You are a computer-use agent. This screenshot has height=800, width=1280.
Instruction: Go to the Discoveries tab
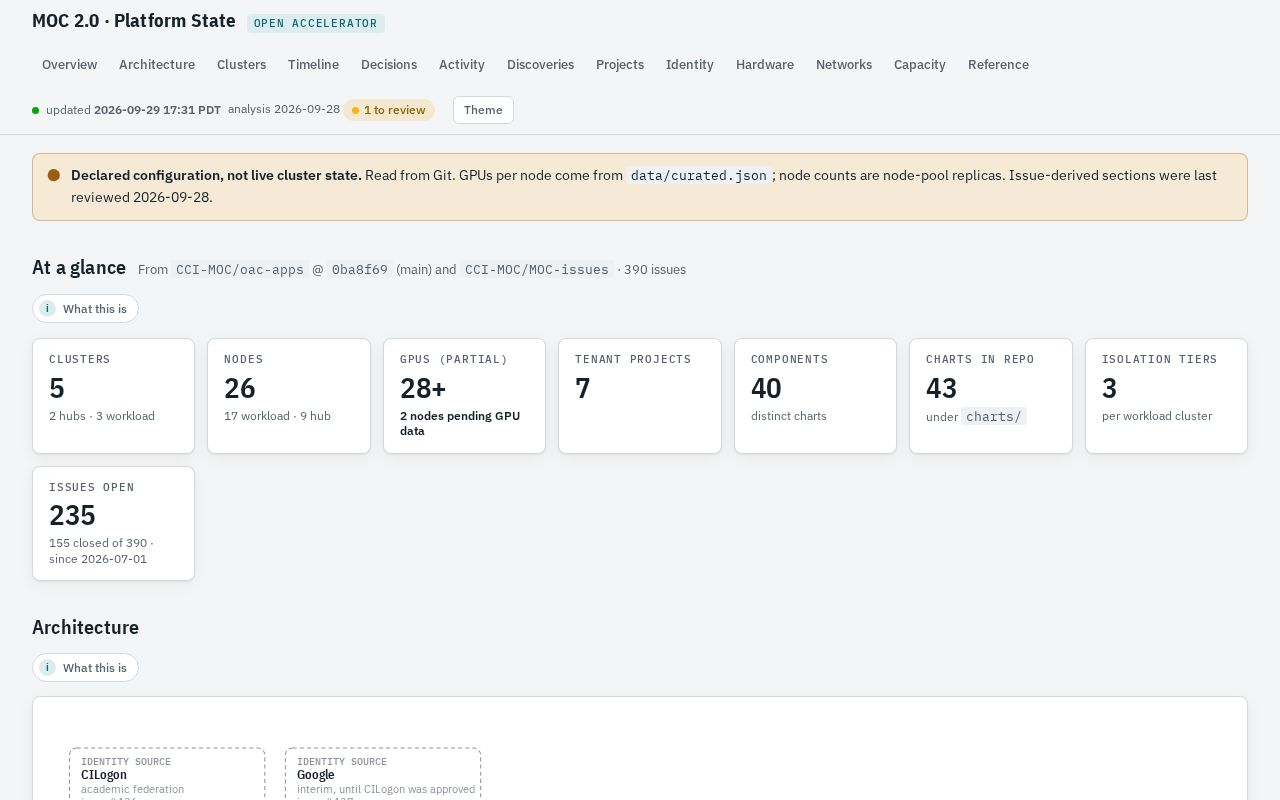click(x=540, y=64)
